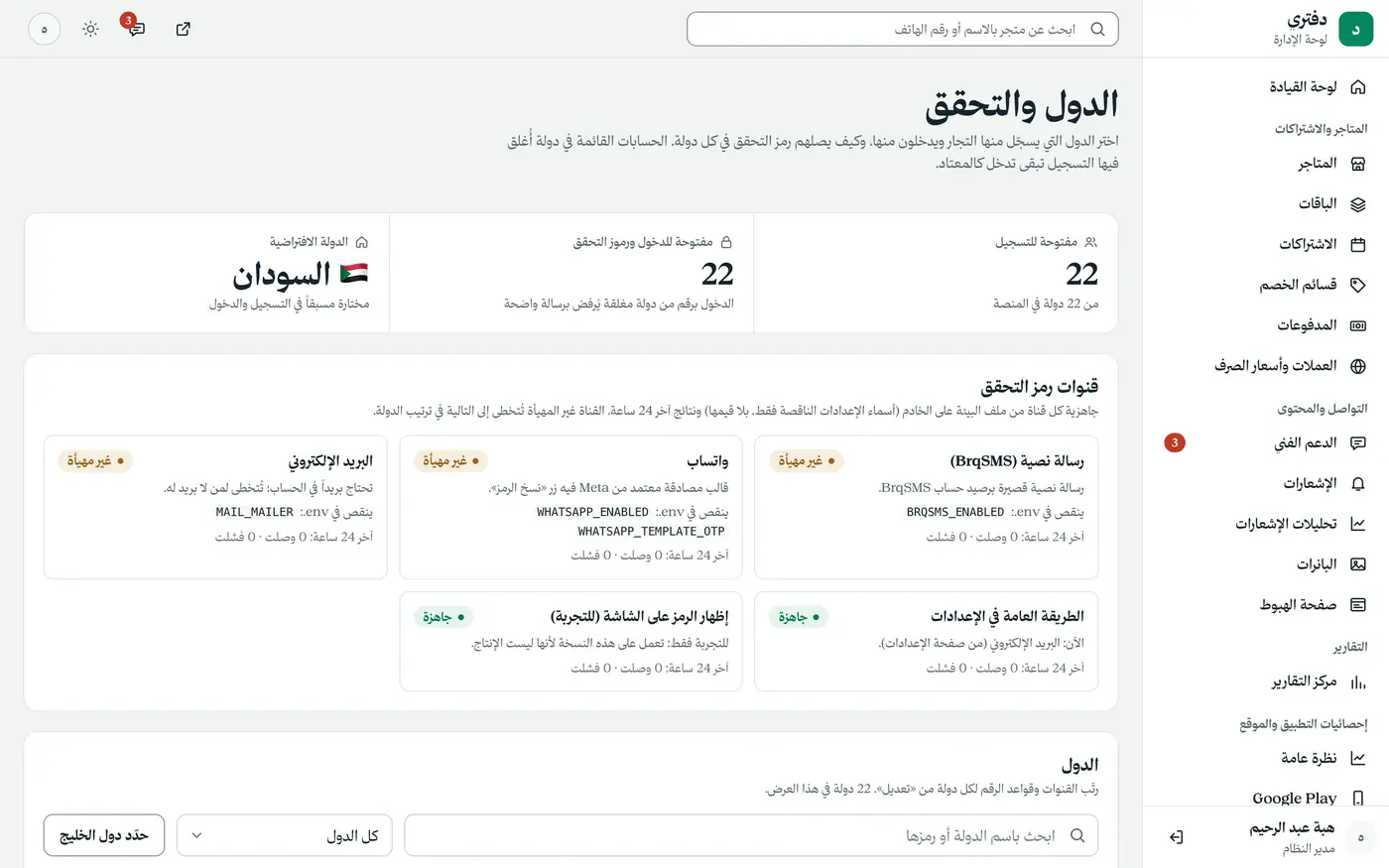
Task: Click the Sudan flag icon
Action: point(354,274)
